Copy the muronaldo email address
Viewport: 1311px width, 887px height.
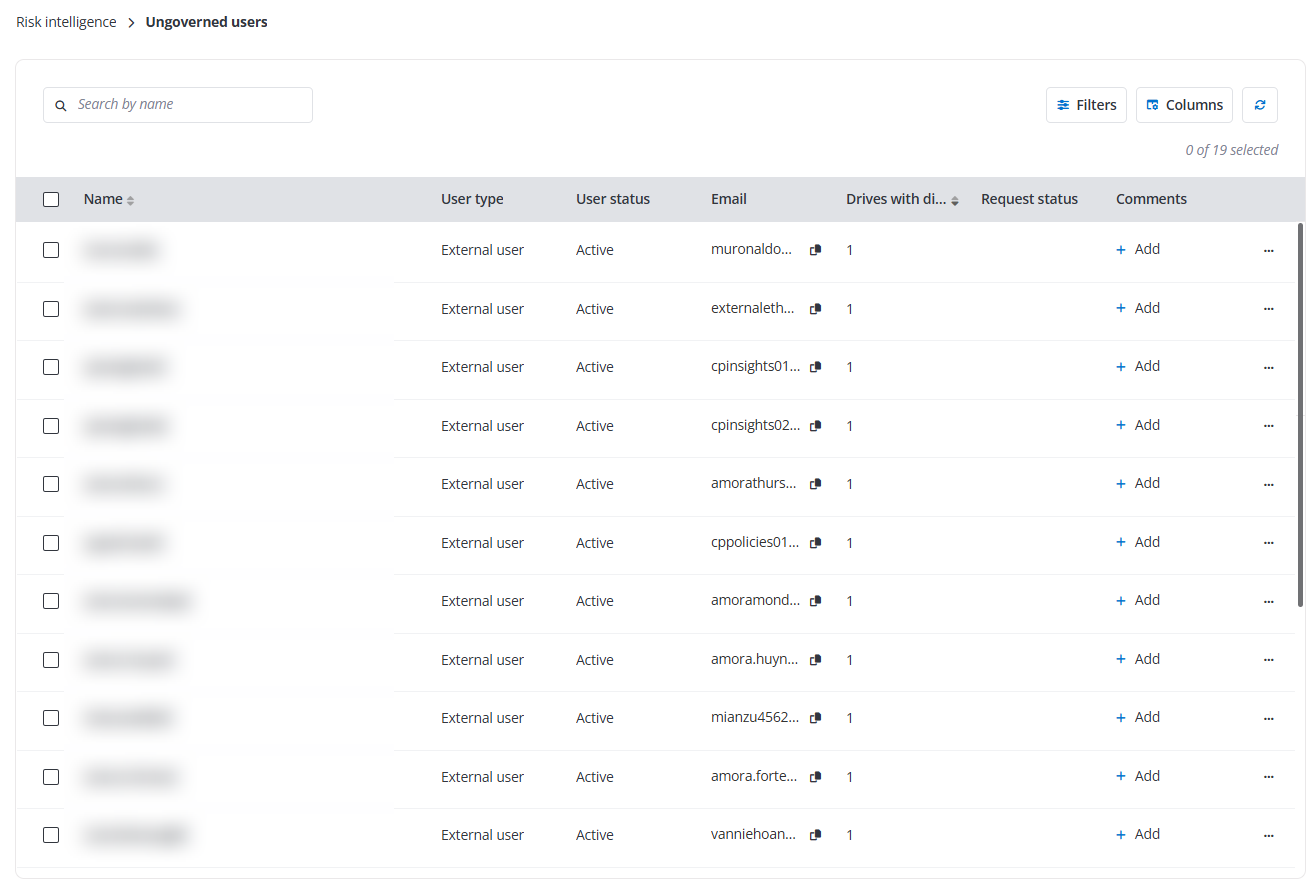pos(815,250)
